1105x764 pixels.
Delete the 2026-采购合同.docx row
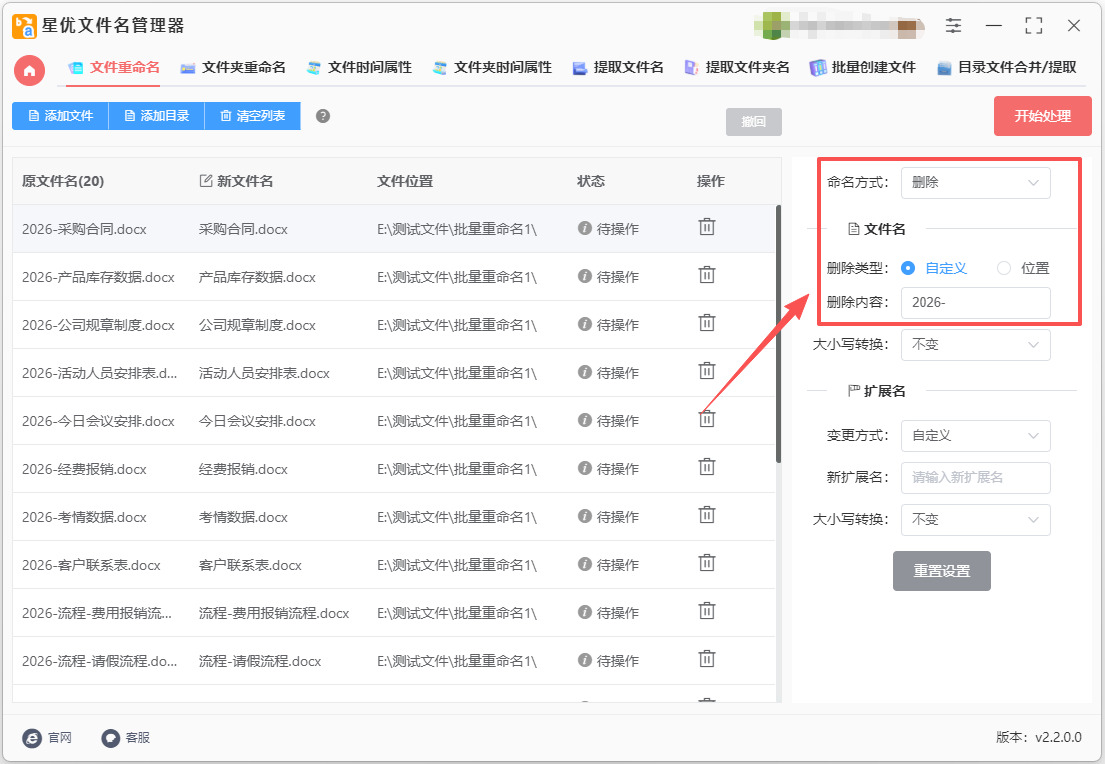(x=707, y=227)
